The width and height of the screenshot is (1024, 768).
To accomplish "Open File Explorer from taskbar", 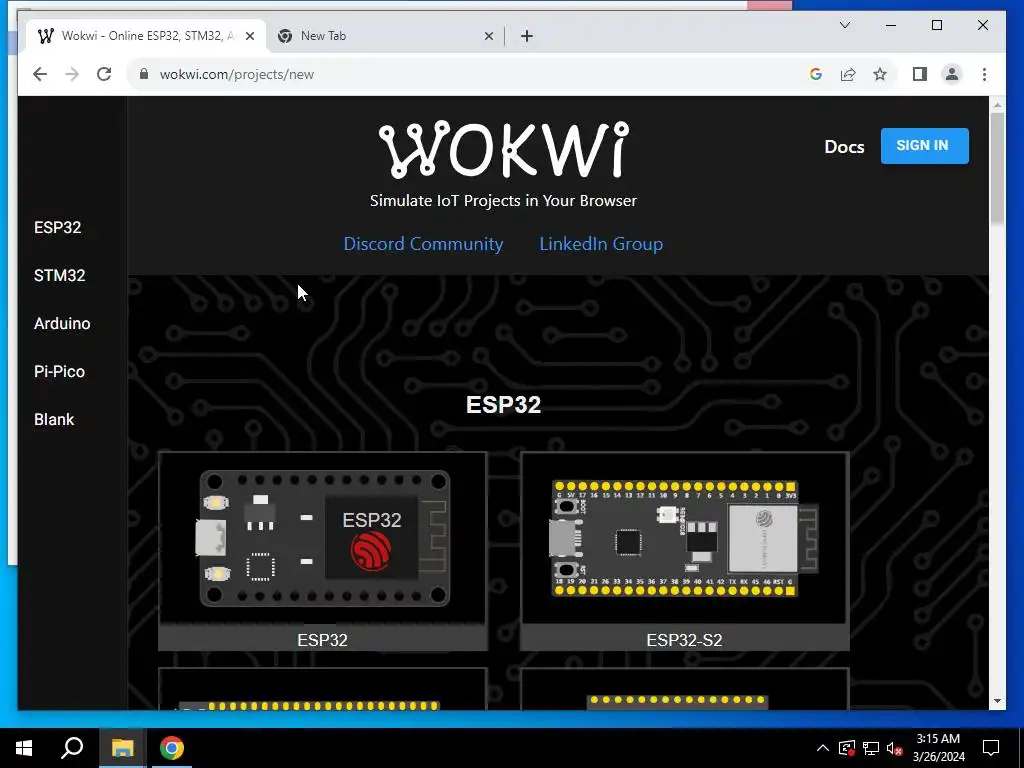I will pyautogui.click(x=122, y=748).
